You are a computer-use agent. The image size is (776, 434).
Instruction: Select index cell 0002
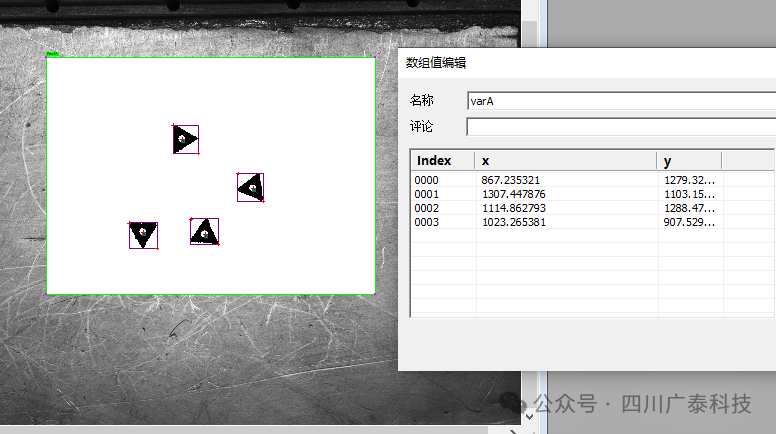[x=427, y=208]
